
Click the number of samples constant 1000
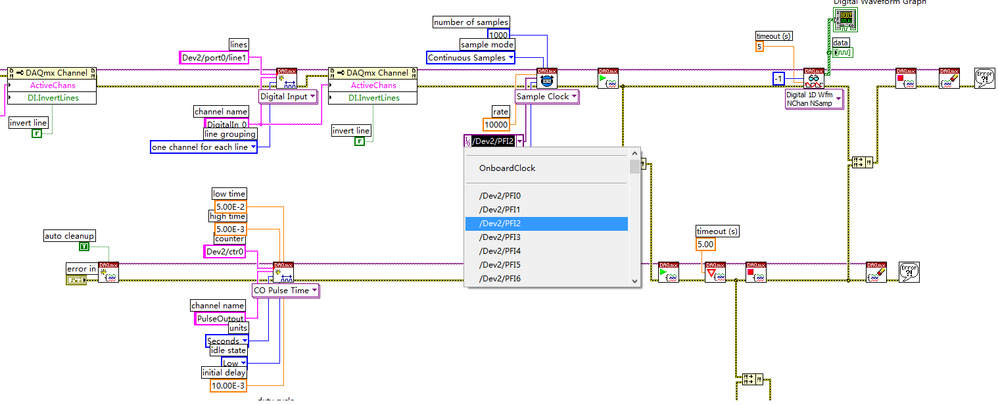click(x=499, y=34)
